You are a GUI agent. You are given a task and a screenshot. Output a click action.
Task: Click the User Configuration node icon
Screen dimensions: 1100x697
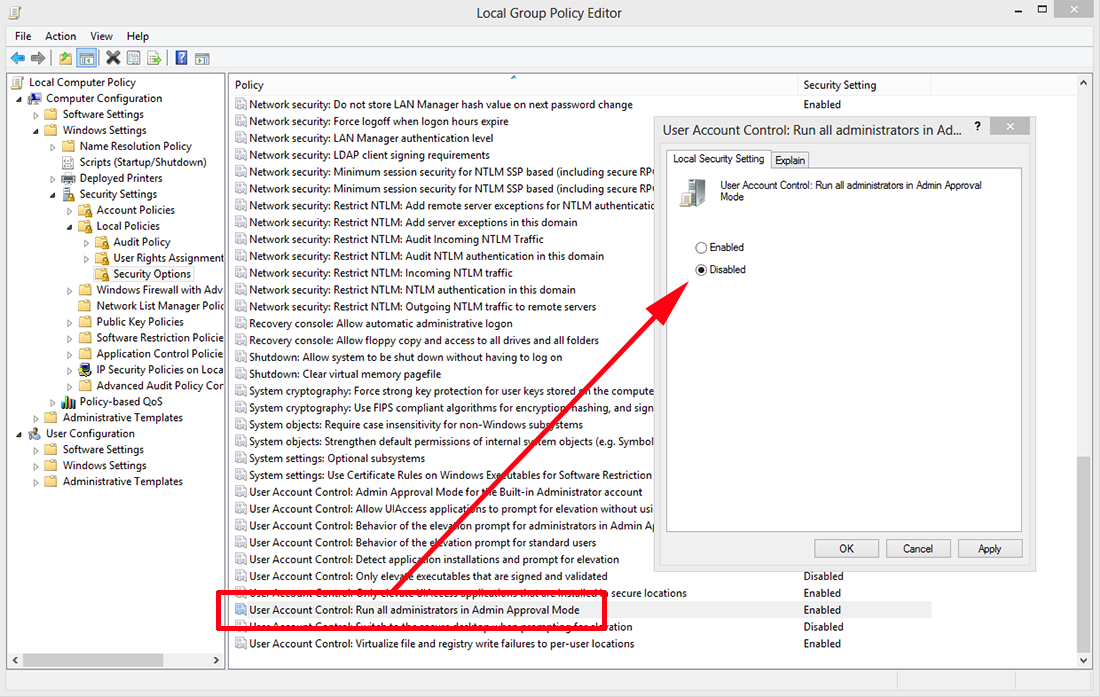34,433
